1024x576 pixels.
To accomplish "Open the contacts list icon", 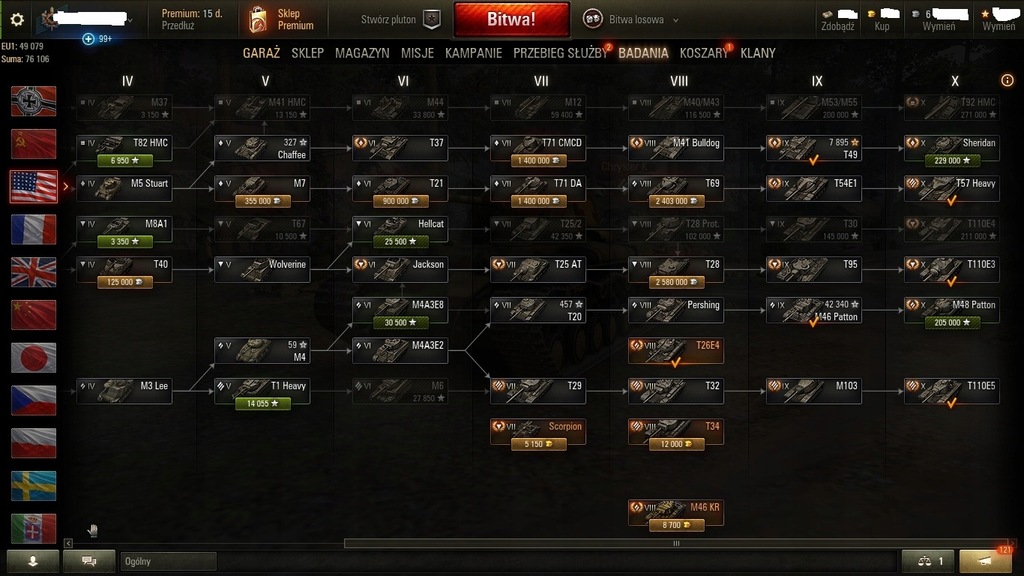I will 33,561.
